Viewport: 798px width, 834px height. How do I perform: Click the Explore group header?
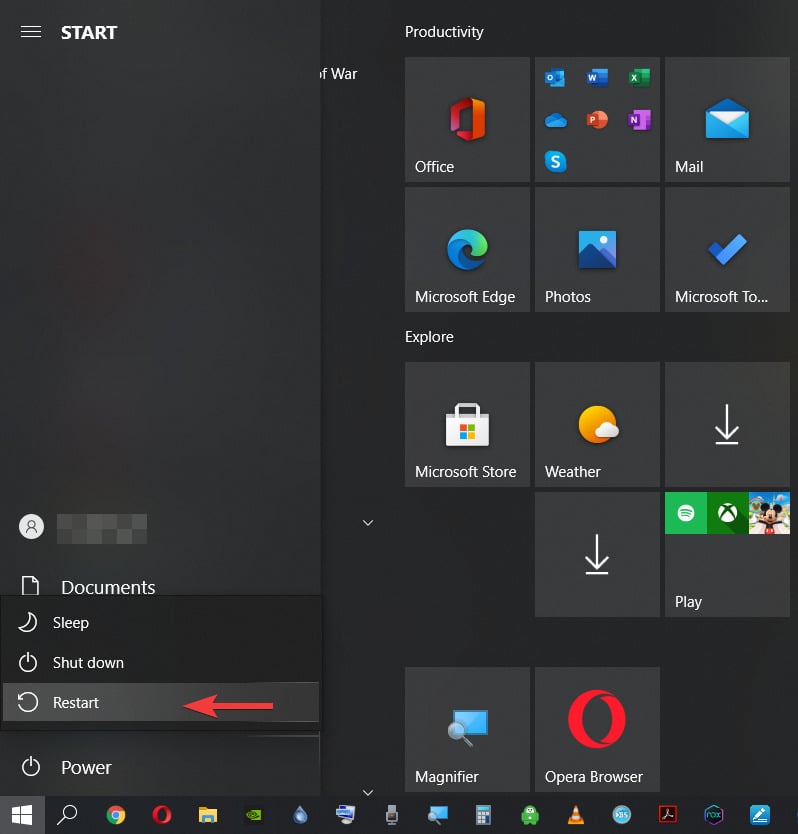429,337
